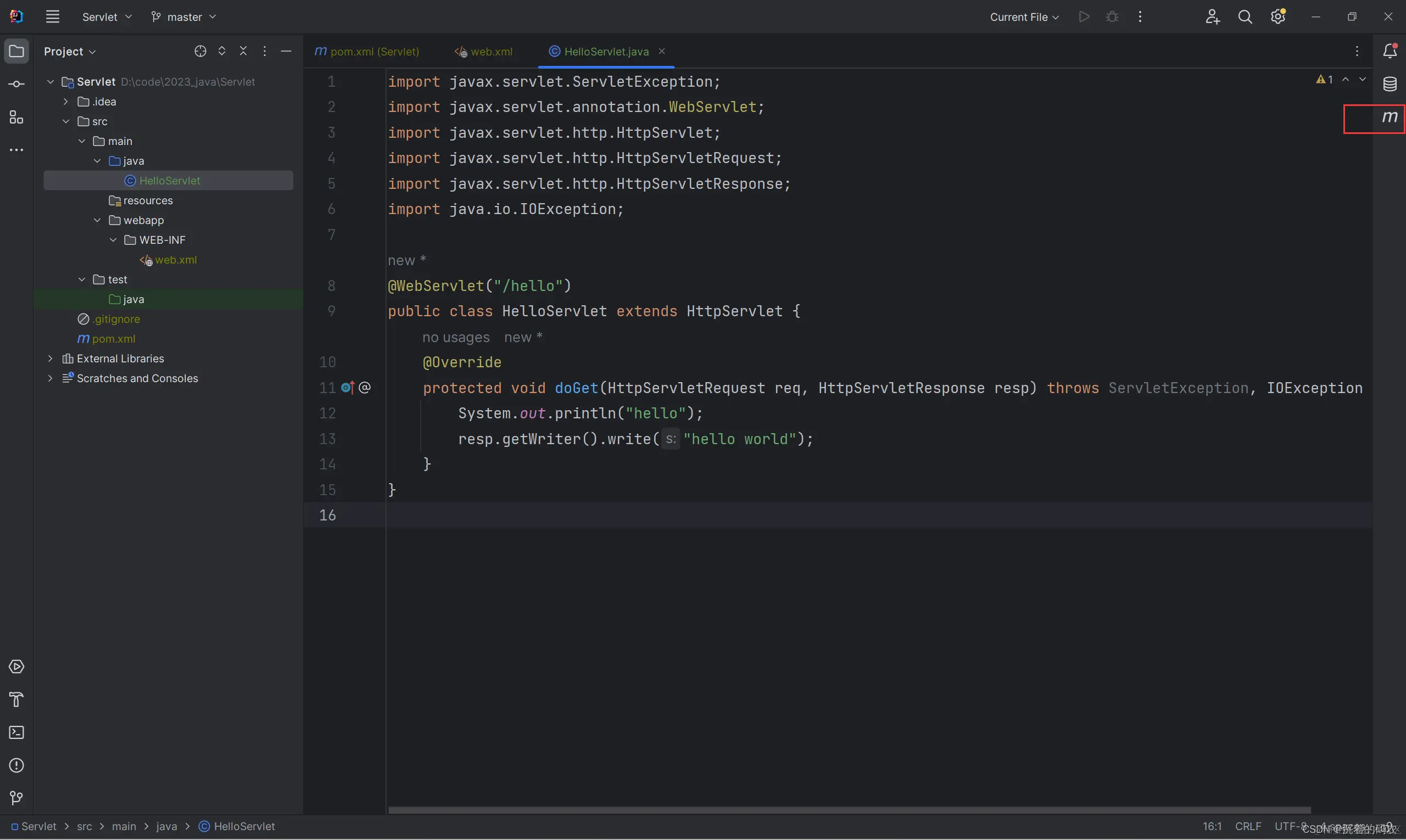Click the src breadcrumb in the navigation bar

(85, 826)
